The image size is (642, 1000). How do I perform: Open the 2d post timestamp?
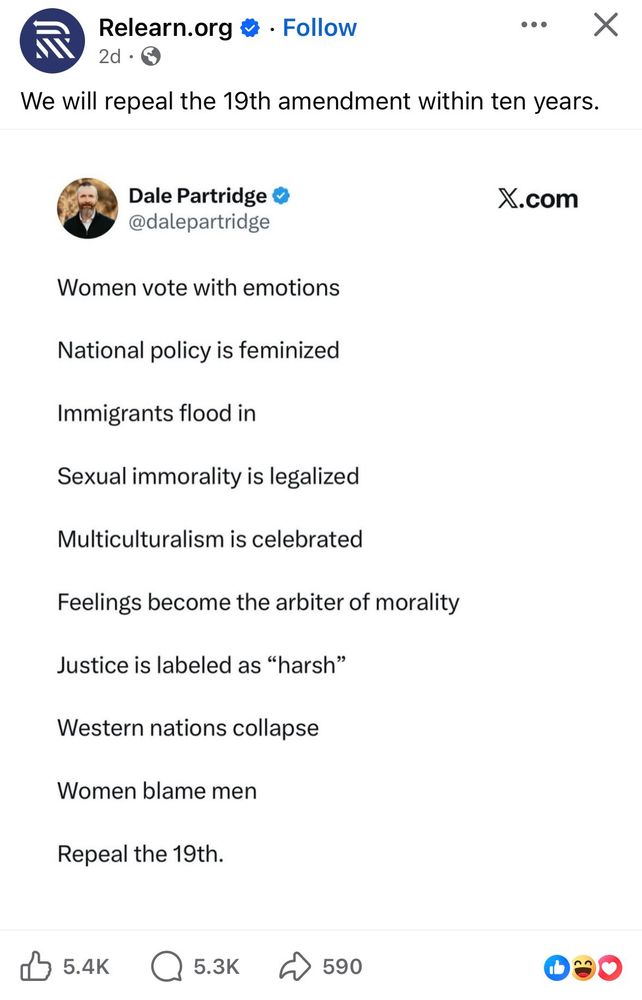(110, 57)
